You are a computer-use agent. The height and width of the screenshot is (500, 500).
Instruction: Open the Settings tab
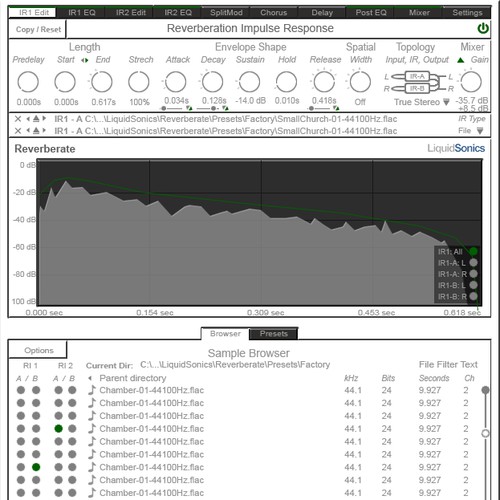(x=467, y=13)
